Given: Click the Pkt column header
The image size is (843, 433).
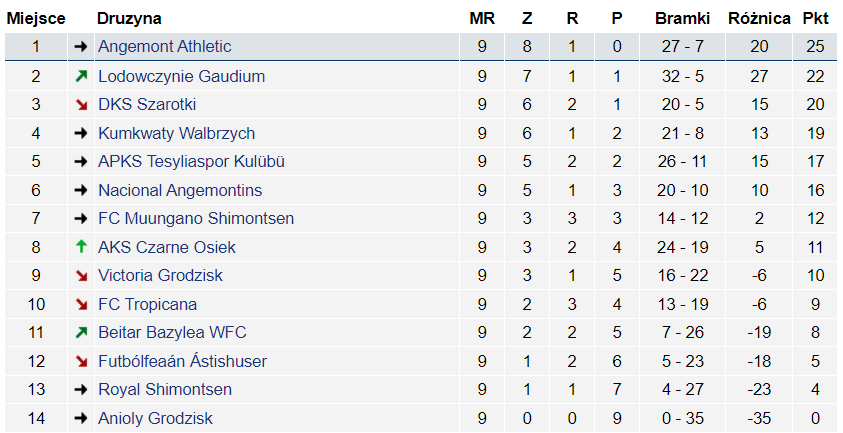Looking at the screenshot, I should click(x=816, y=18).
